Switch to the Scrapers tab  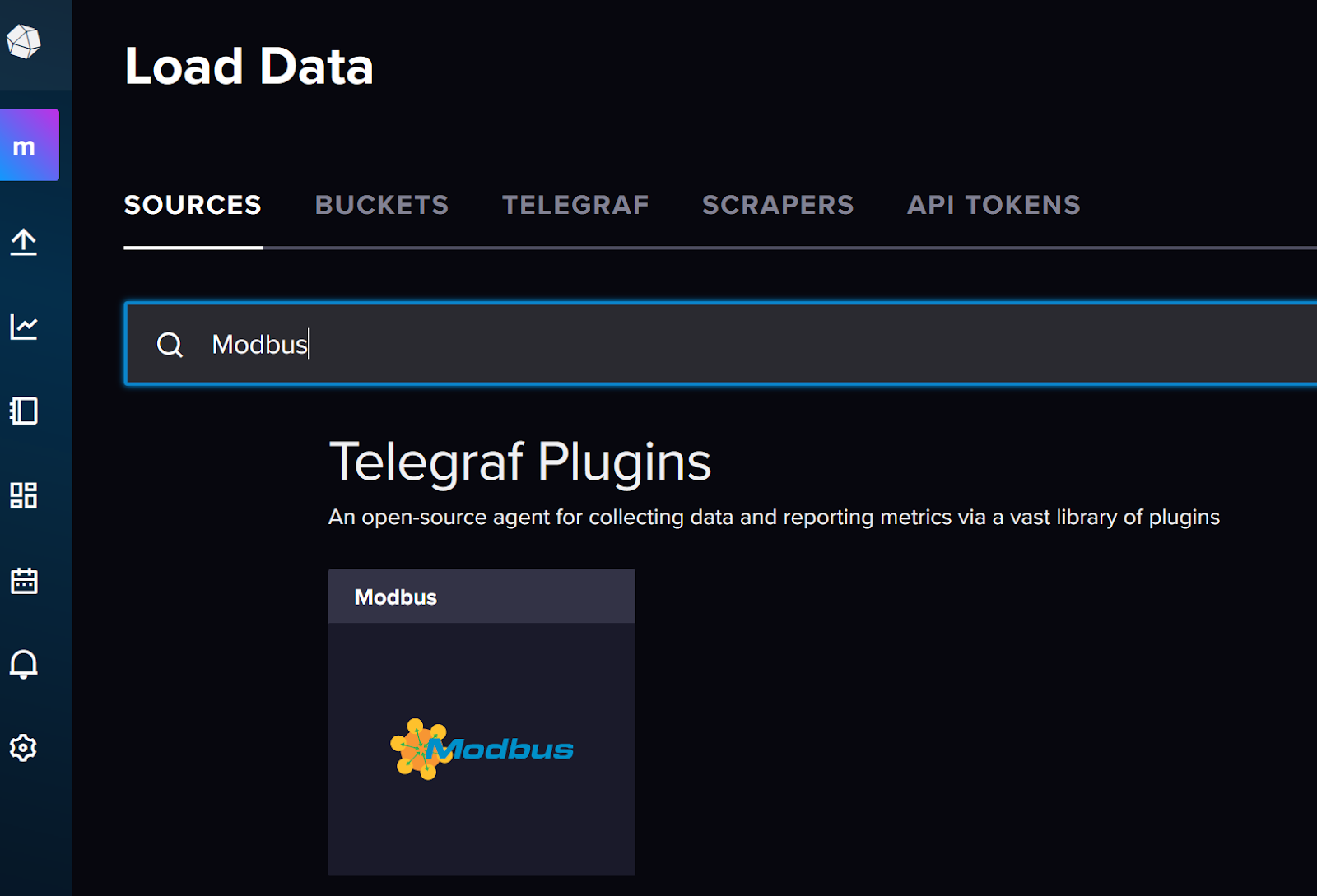click(778, 205)
